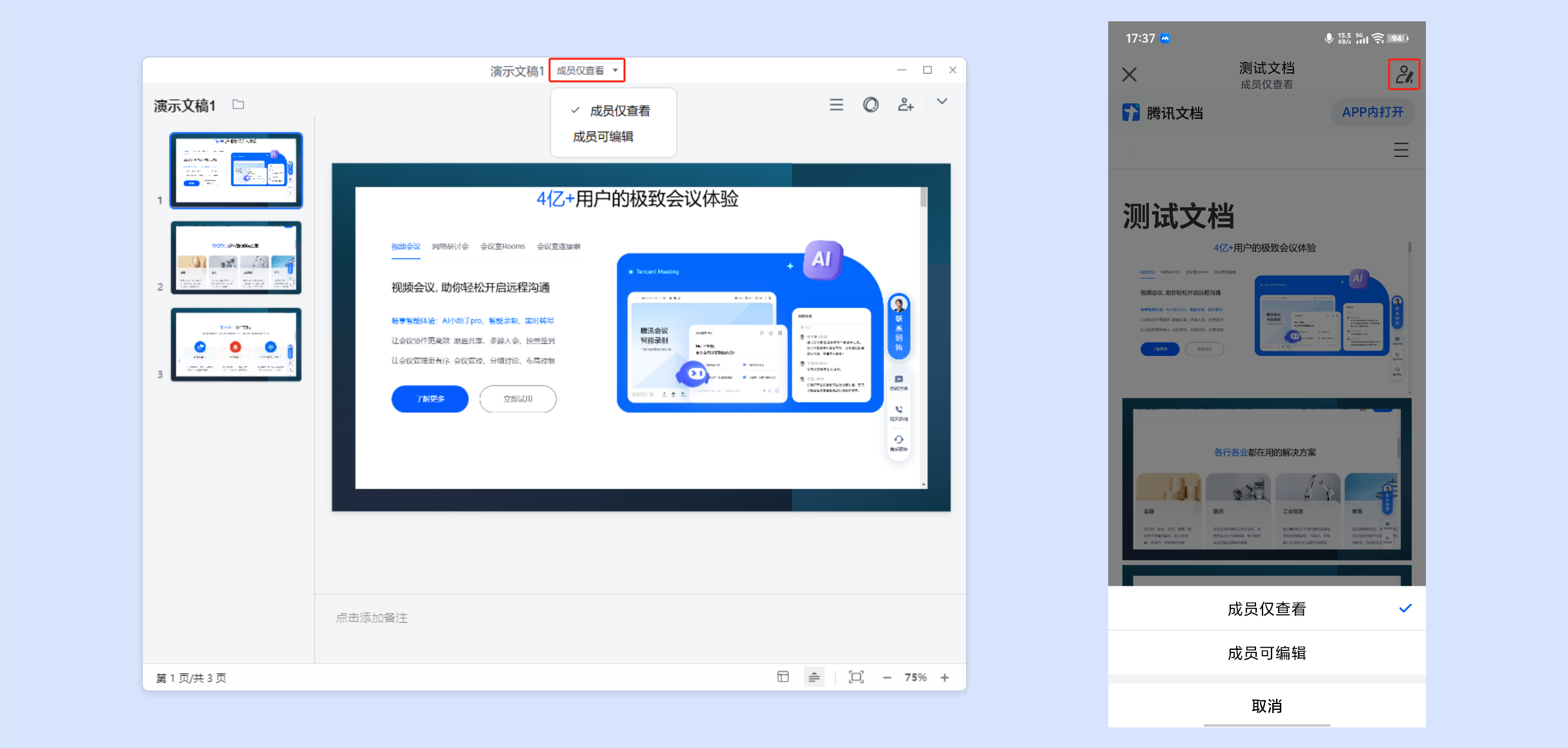Click the add member icon in toolbar

coord(905,105)
